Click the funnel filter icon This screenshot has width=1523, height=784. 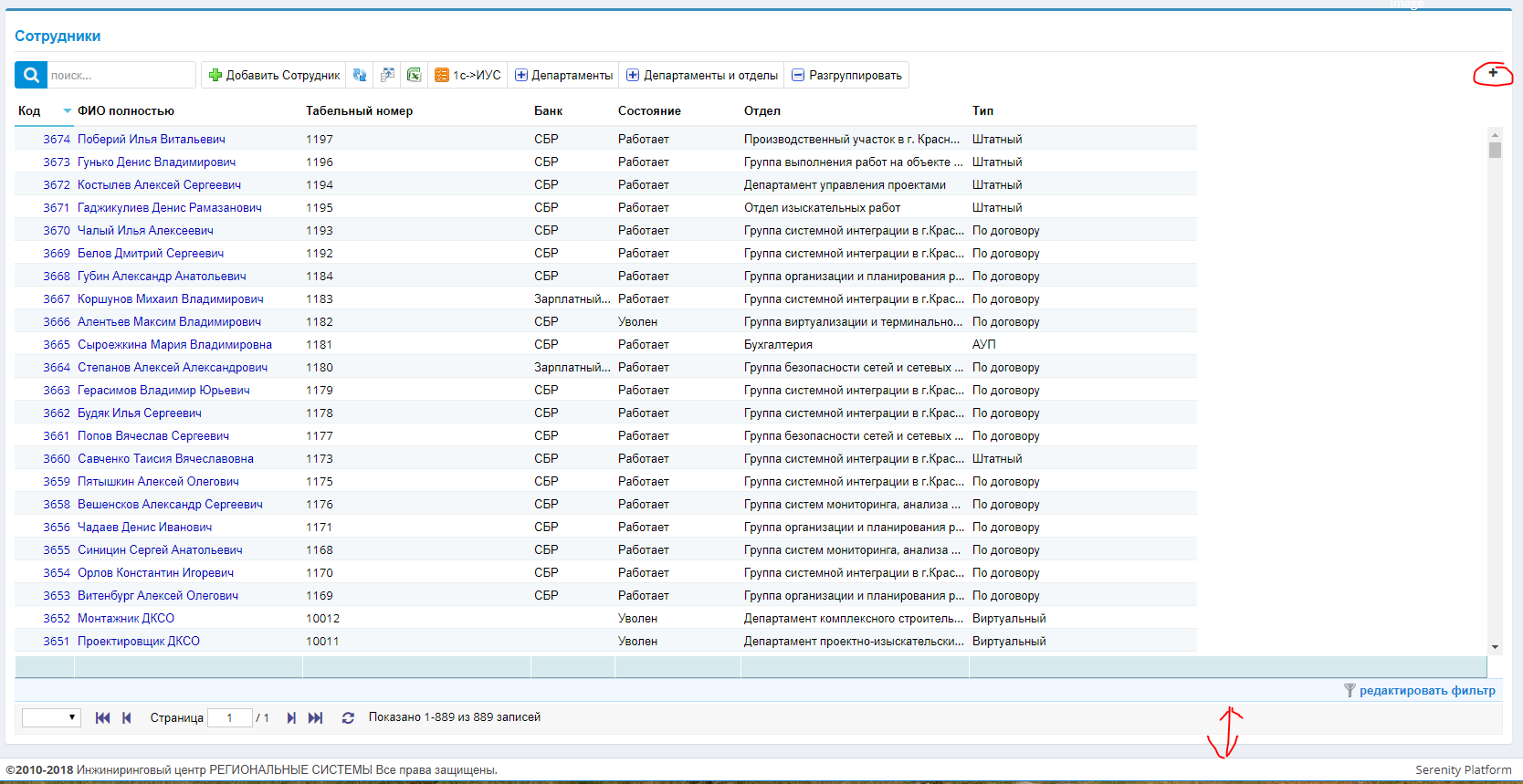click(1350, 690)
